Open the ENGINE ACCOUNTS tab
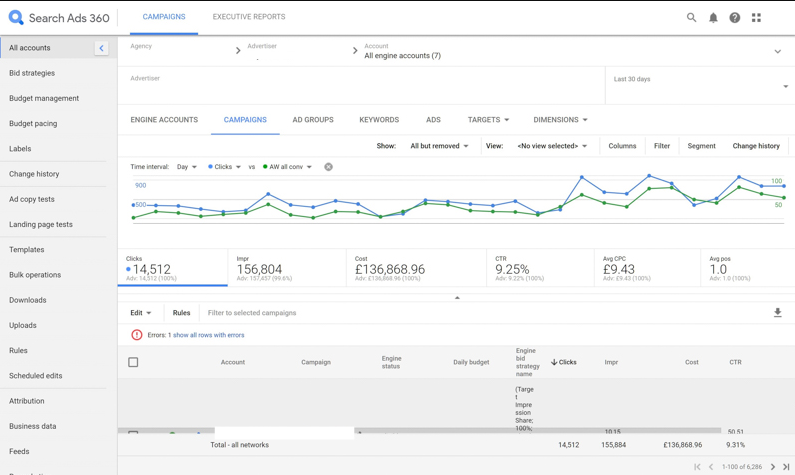795x475 pixels. point(164,120)
